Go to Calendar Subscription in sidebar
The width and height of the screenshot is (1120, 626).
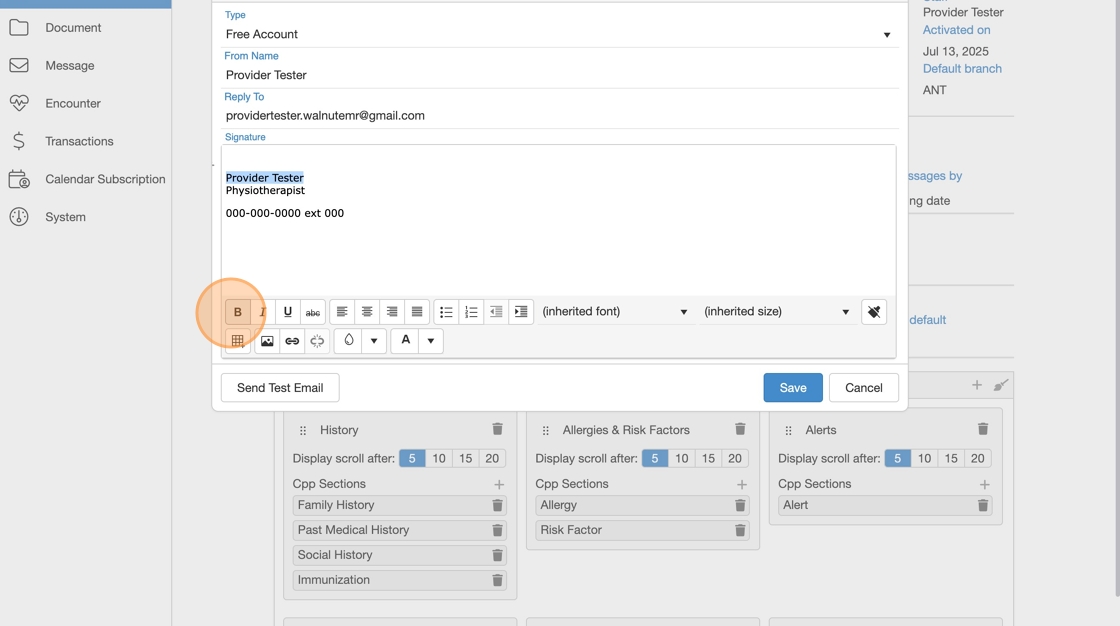pos(105,179)
